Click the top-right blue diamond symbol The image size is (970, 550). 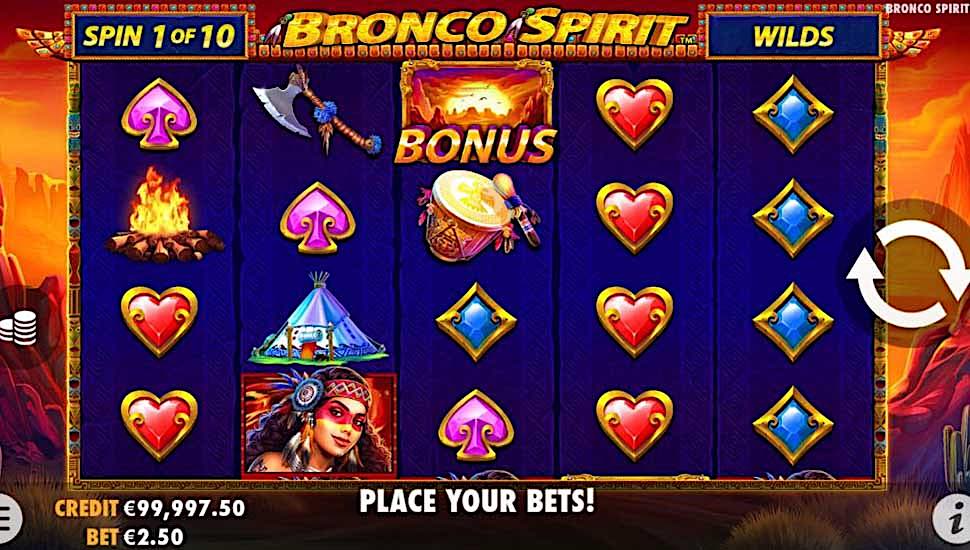[793, 114]
